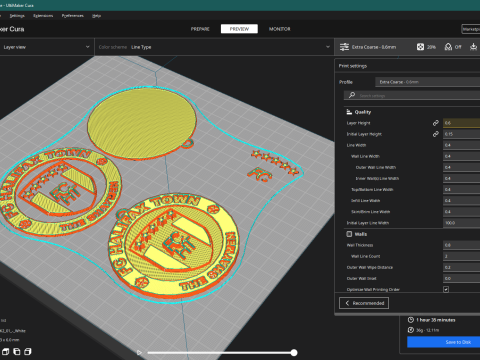Viewport: 480px width, 360px height.
Task: Click the plain yellow disc model
Action: click(x=142, y=123)
